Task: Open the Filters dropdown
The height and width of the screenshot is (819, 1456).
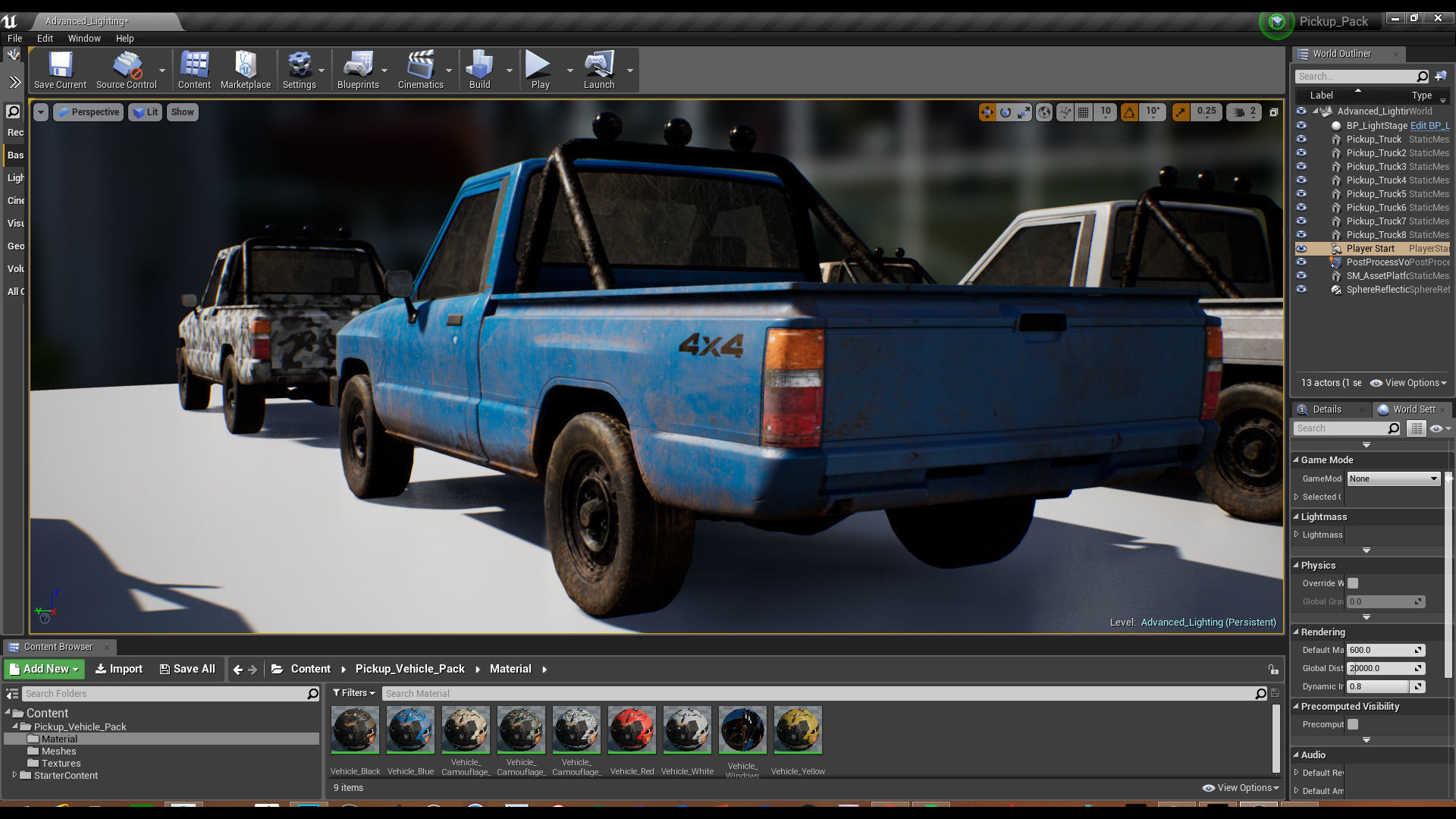Action: point(354,693)
